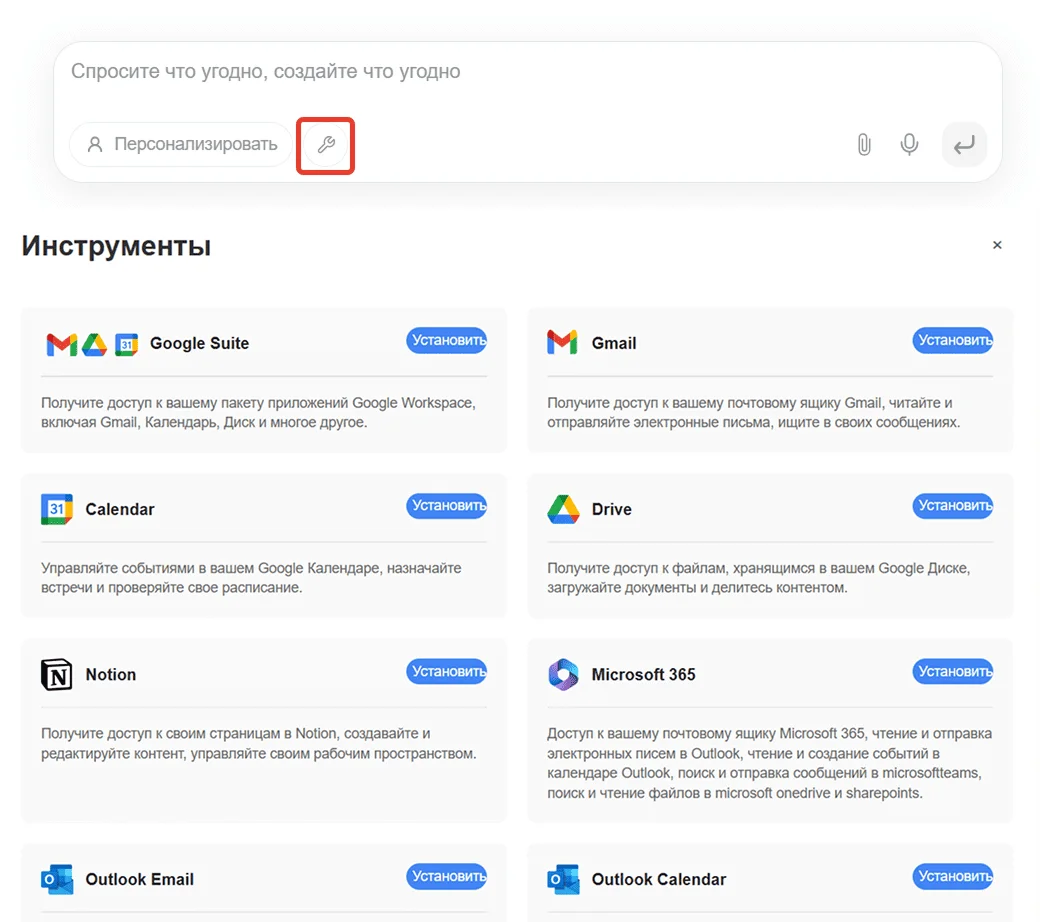1040x922 pixels.
Task: Click the Notion logo icon
Action: [x=57, y=675]
